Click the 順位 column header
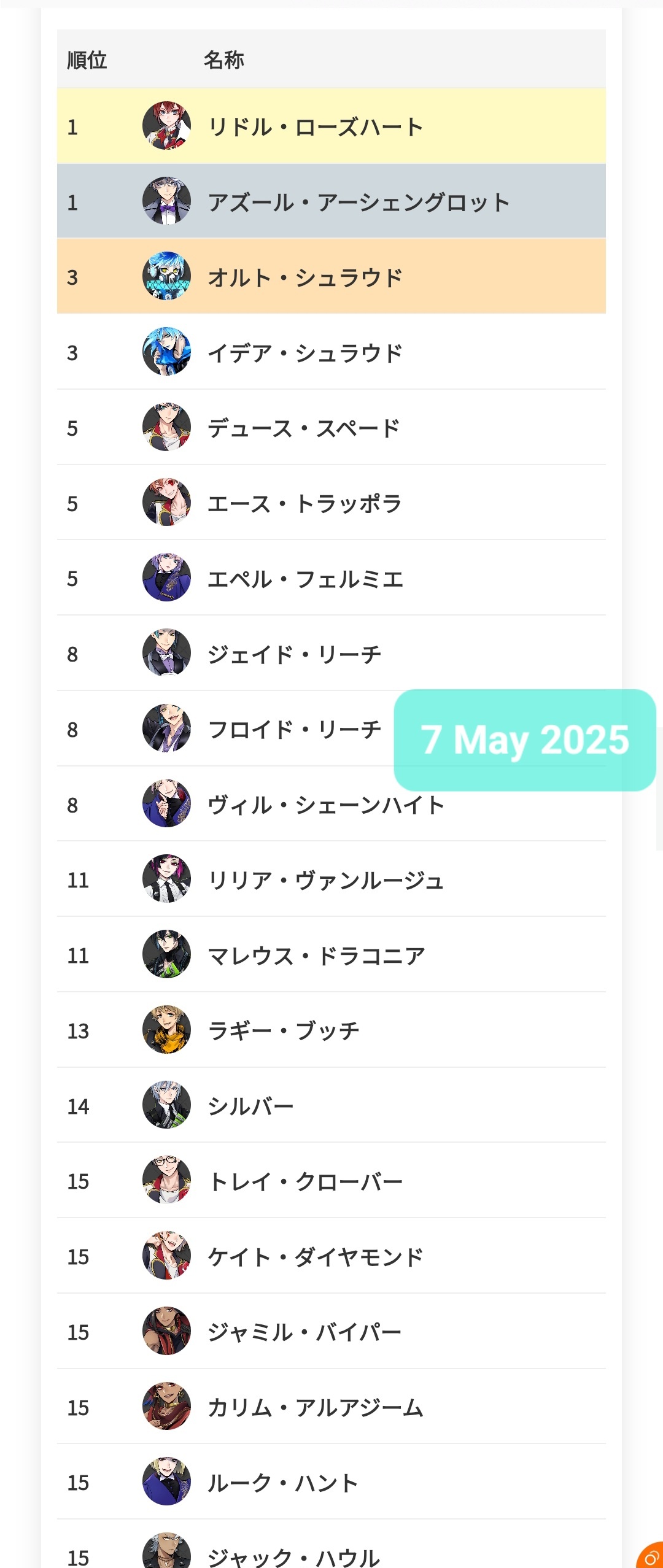The image size is (663, 1568). [87, 60]
